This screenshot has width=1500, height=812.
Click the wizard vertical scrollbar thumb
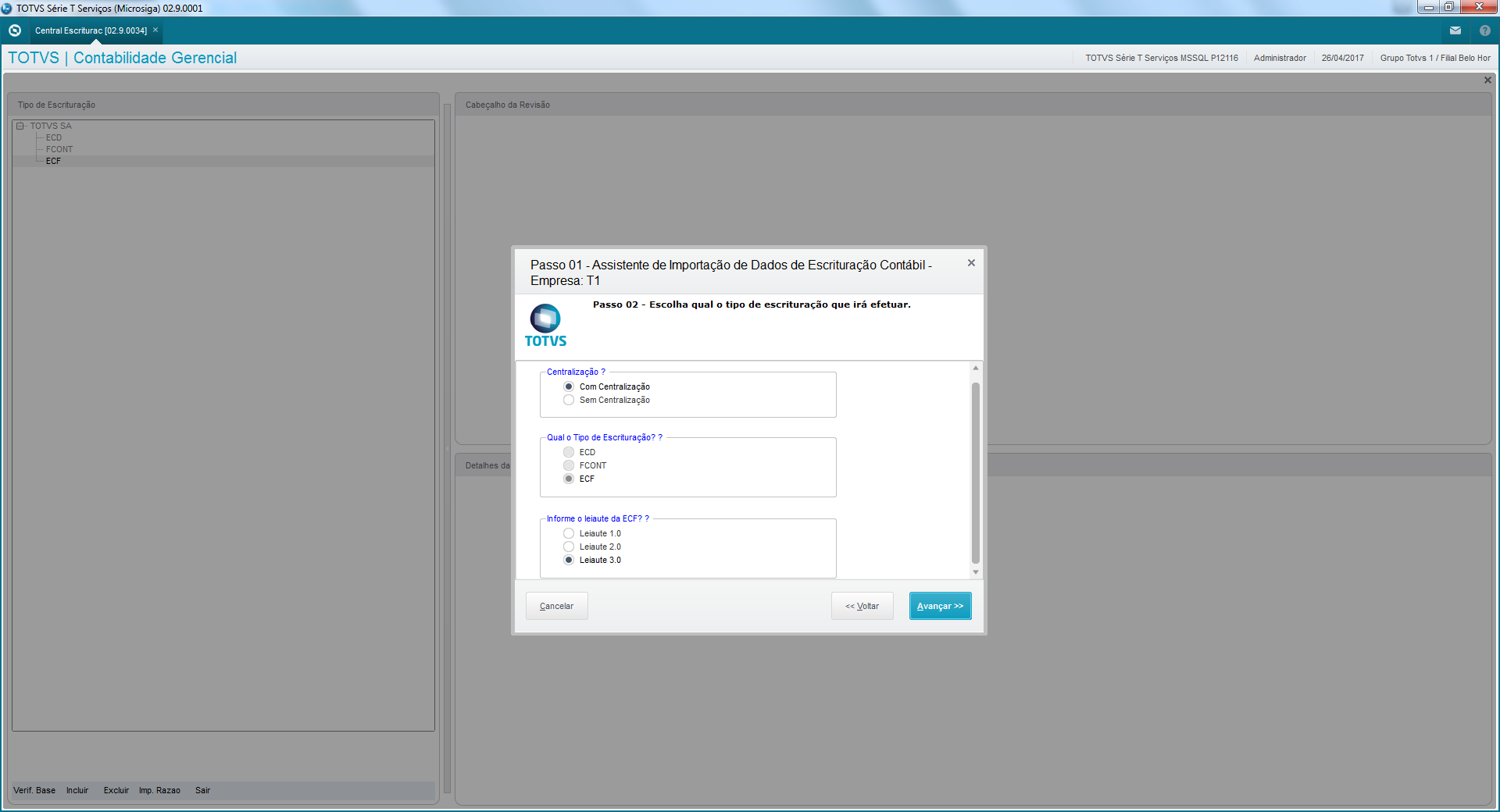(x=975, y=472)
